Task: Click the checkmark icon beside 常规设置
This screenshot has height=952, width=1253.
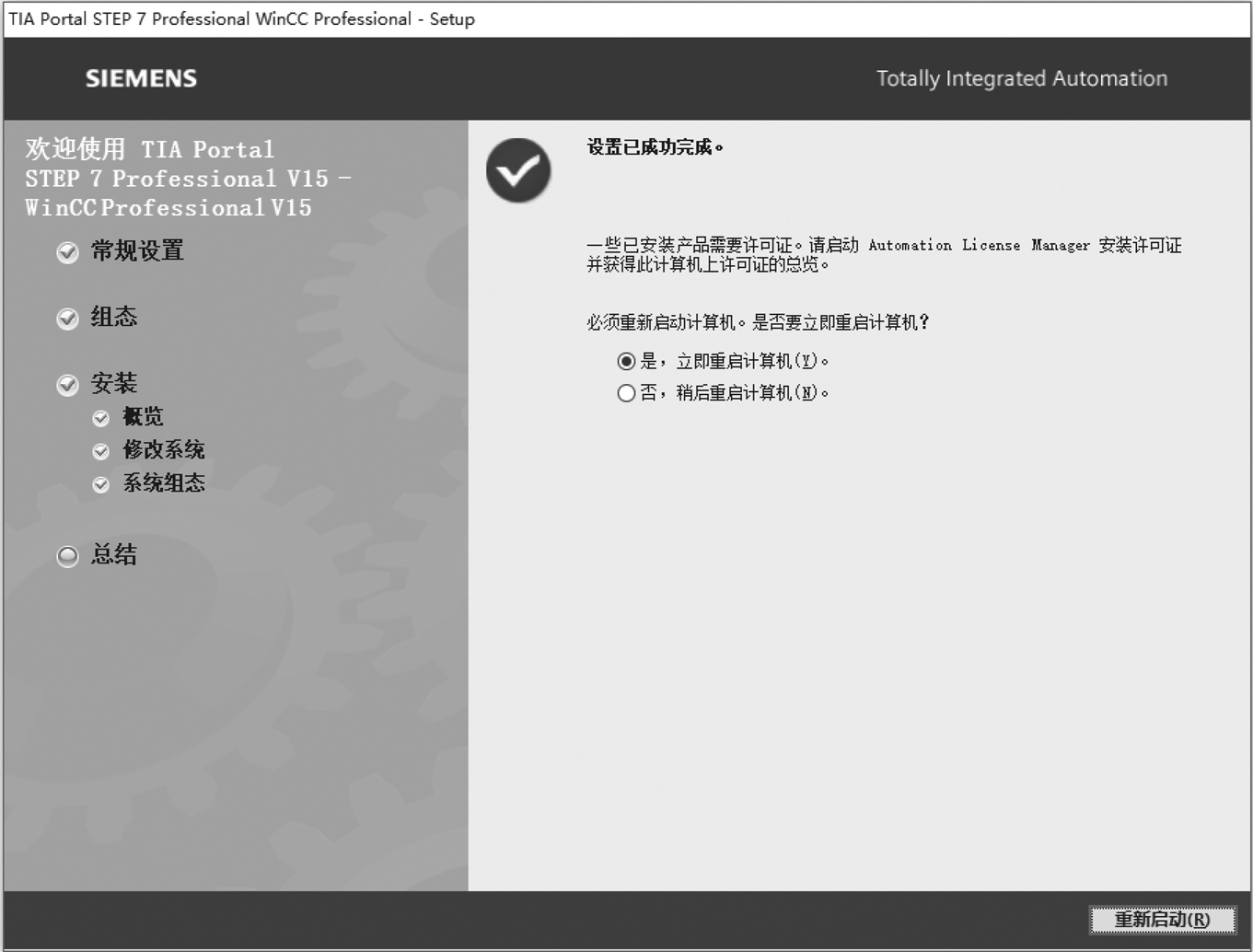Action: pyautogui.click(x=67, y=252)
